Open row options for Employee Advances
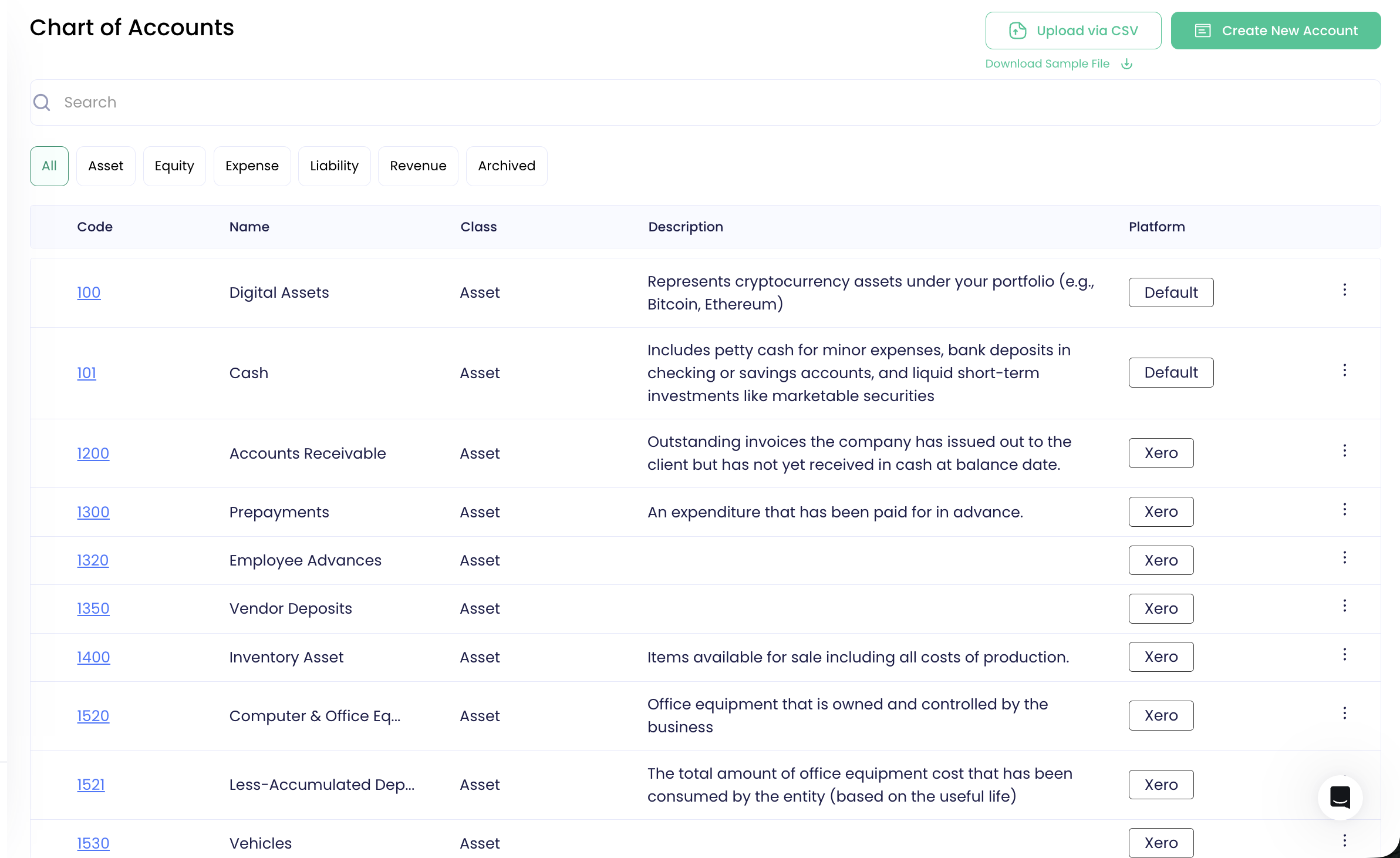1400x858 pixels. point(1344,557)
